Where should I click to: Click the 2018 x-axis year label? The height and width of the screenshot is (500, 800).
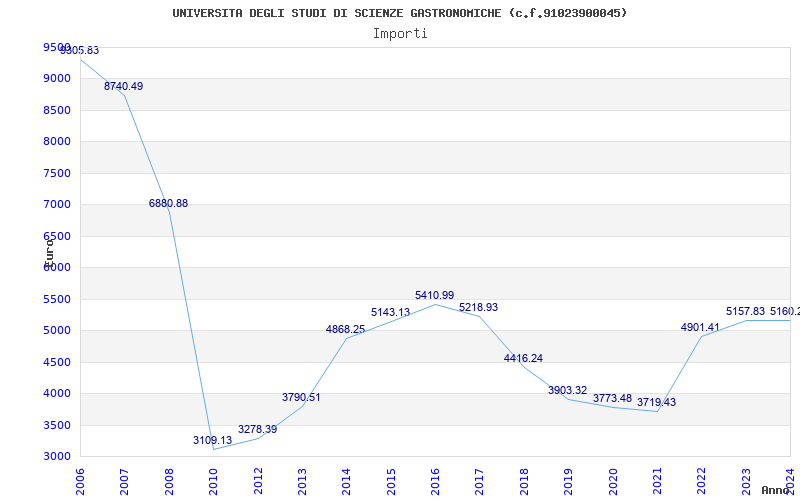pos(524,482)
